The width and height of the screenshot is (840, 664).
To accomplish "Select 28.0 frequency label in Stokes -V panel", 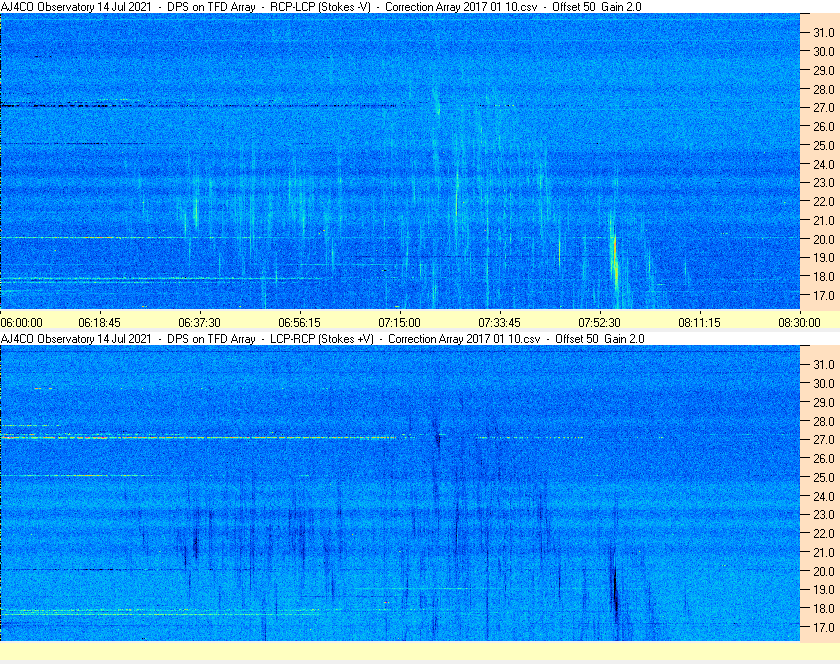I will point(824,89).
